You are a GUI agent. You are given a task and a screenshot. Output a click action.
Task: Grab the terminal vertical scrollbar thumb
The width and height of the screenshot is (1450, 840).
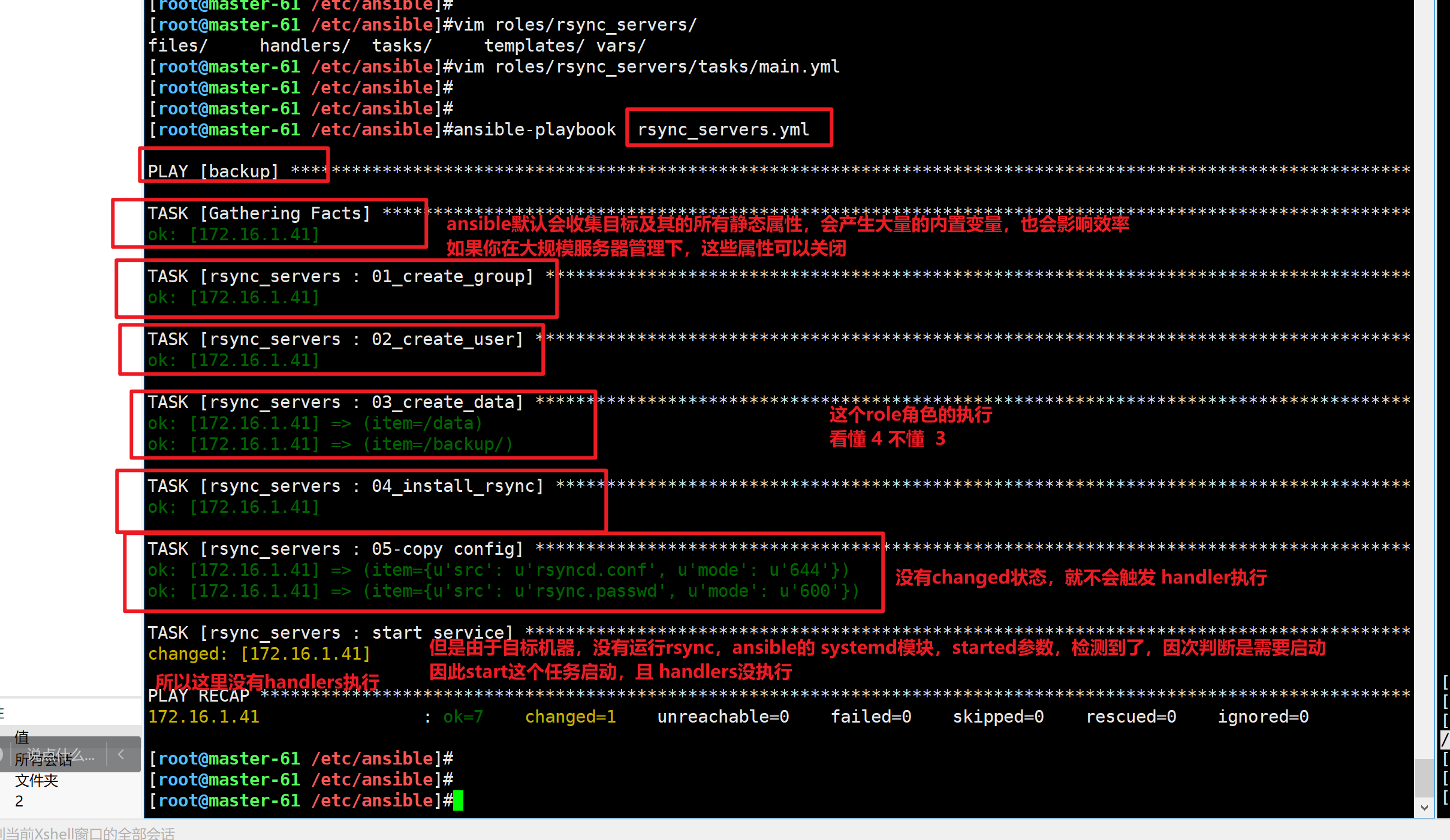[1424, 778]
